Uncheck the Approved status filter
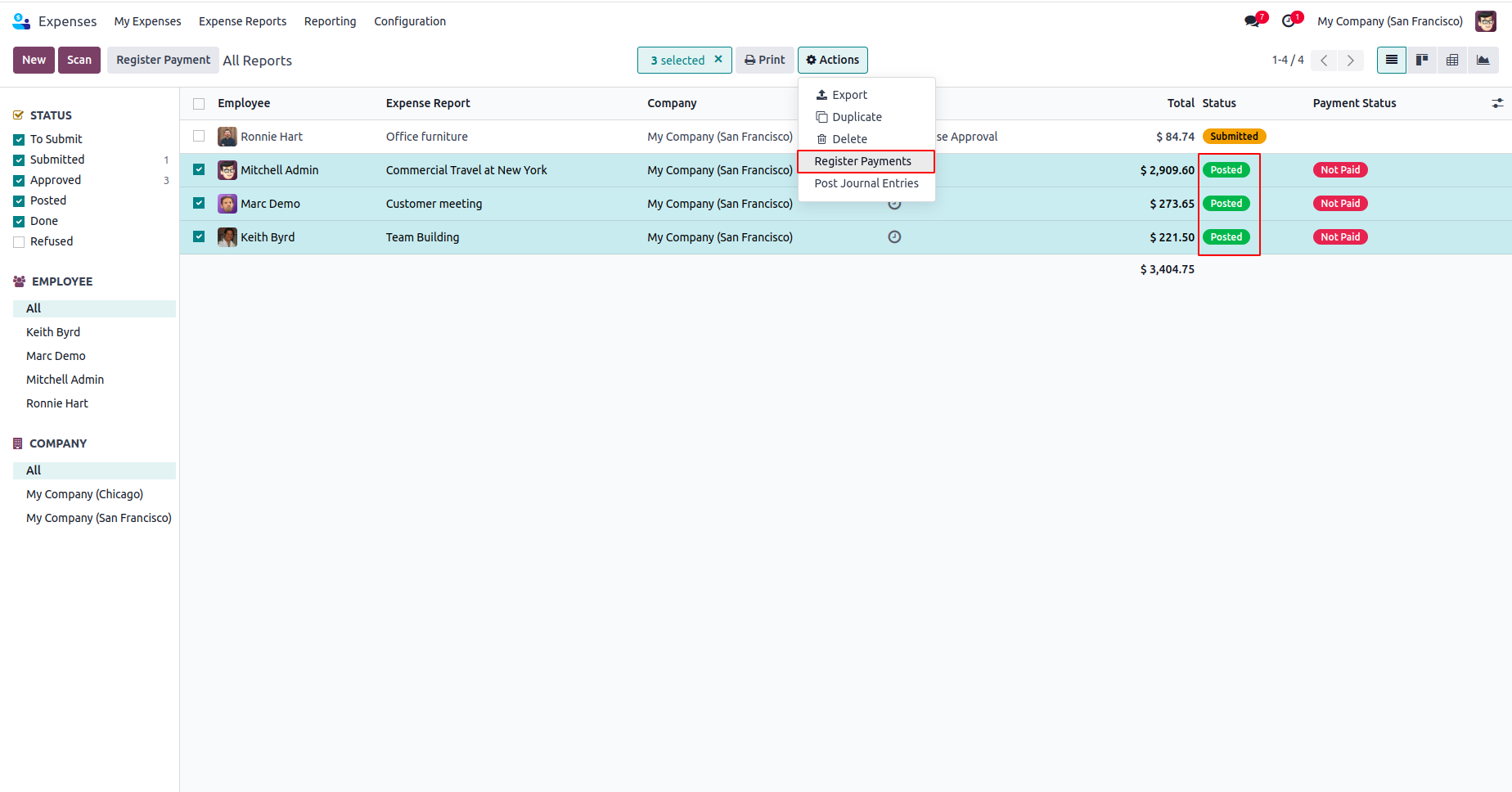1512x792 pixels. pos(19,181)
